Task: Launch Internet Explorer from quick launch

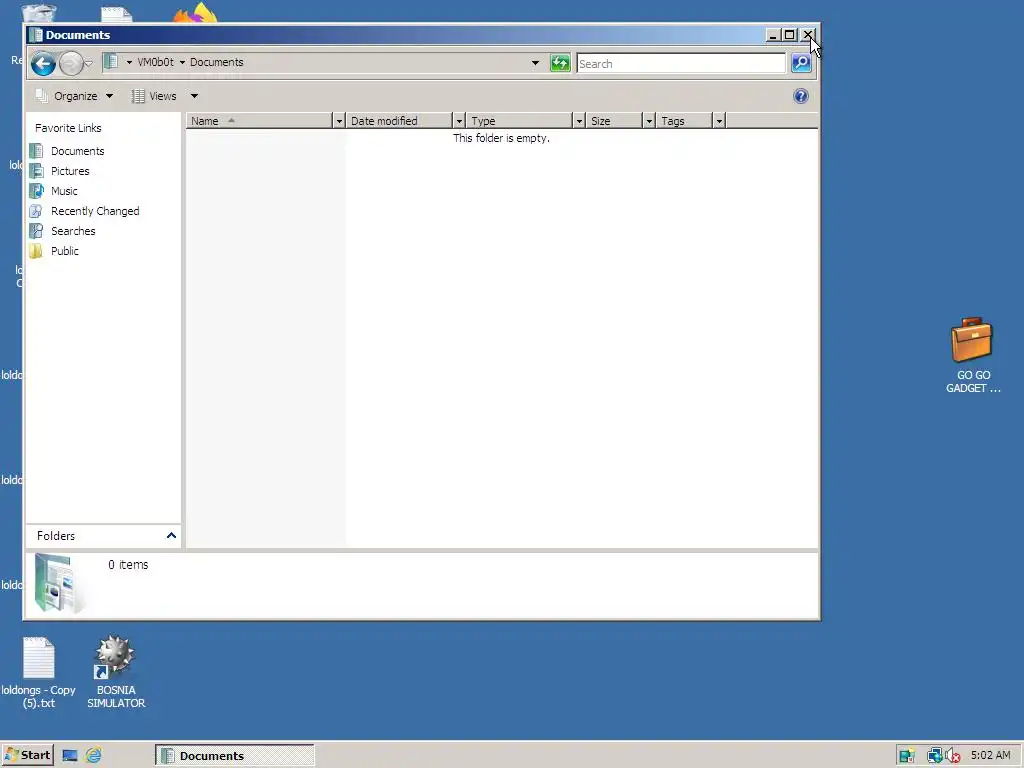Action: pyautogui.click(x=94, y=756)
